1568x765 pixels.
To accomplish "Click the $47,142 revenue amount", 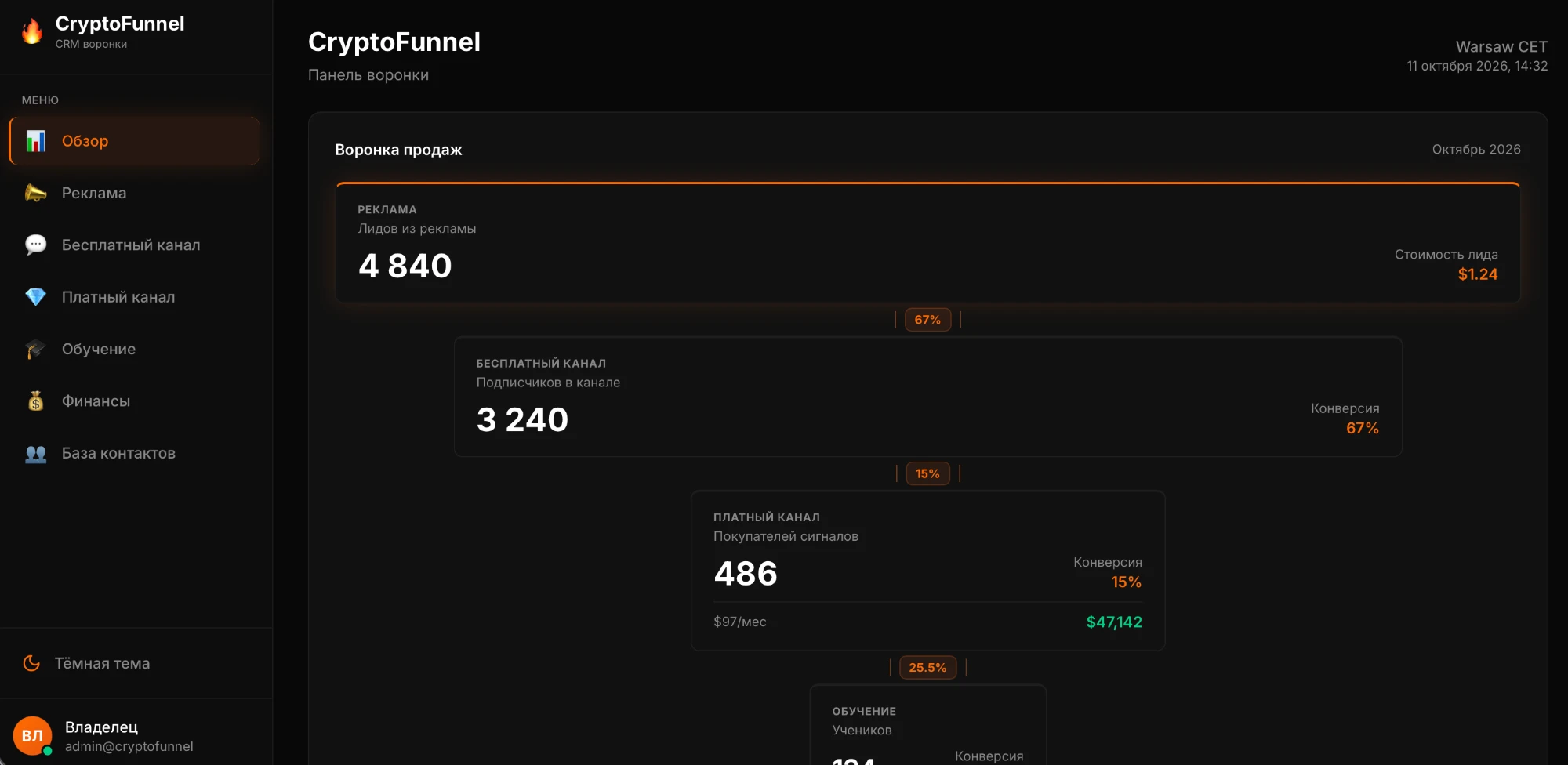I will (x=1114, y=622).
